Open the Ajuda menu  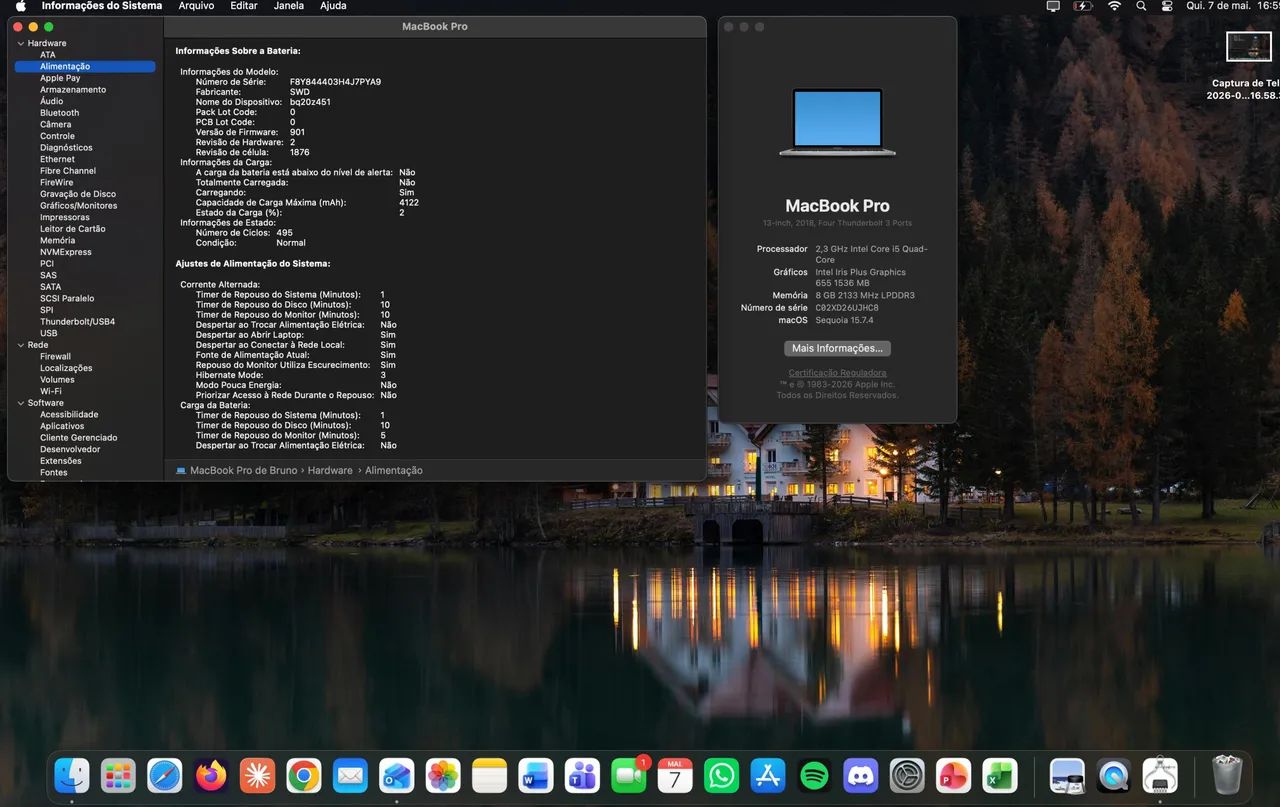333,6
